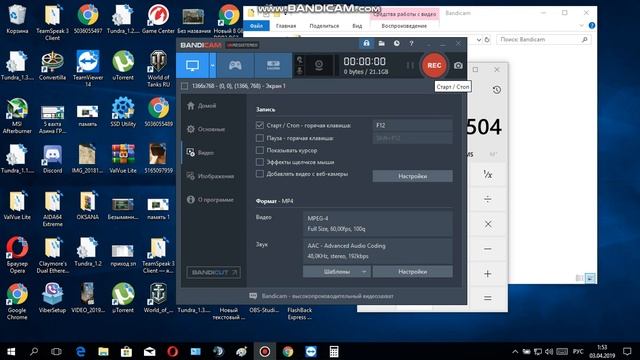Enable mouse click effects checkbox
640x360 pixels.
[260, 162]
